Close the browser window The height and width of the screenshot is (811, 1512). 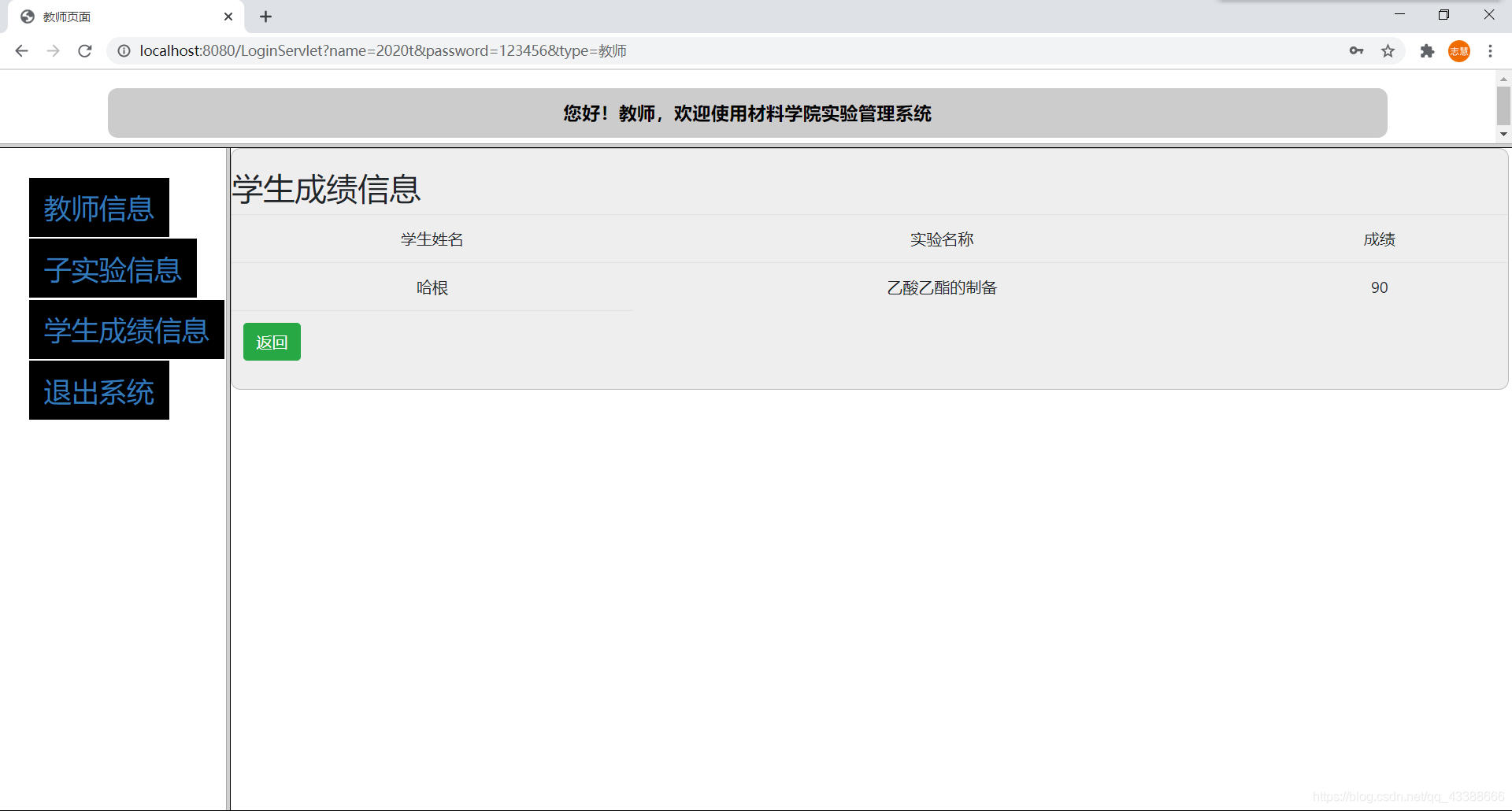1488,14
